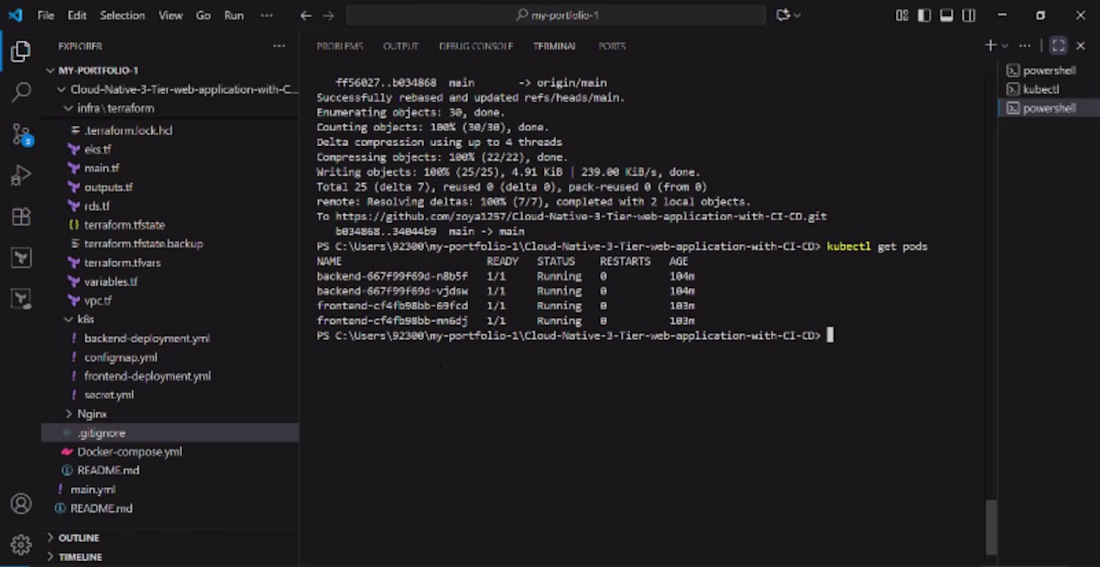The width and height of the screenshot is (1100, 567).
Task: Toggle the secondary side bar
Action: (x=968, y=15)
